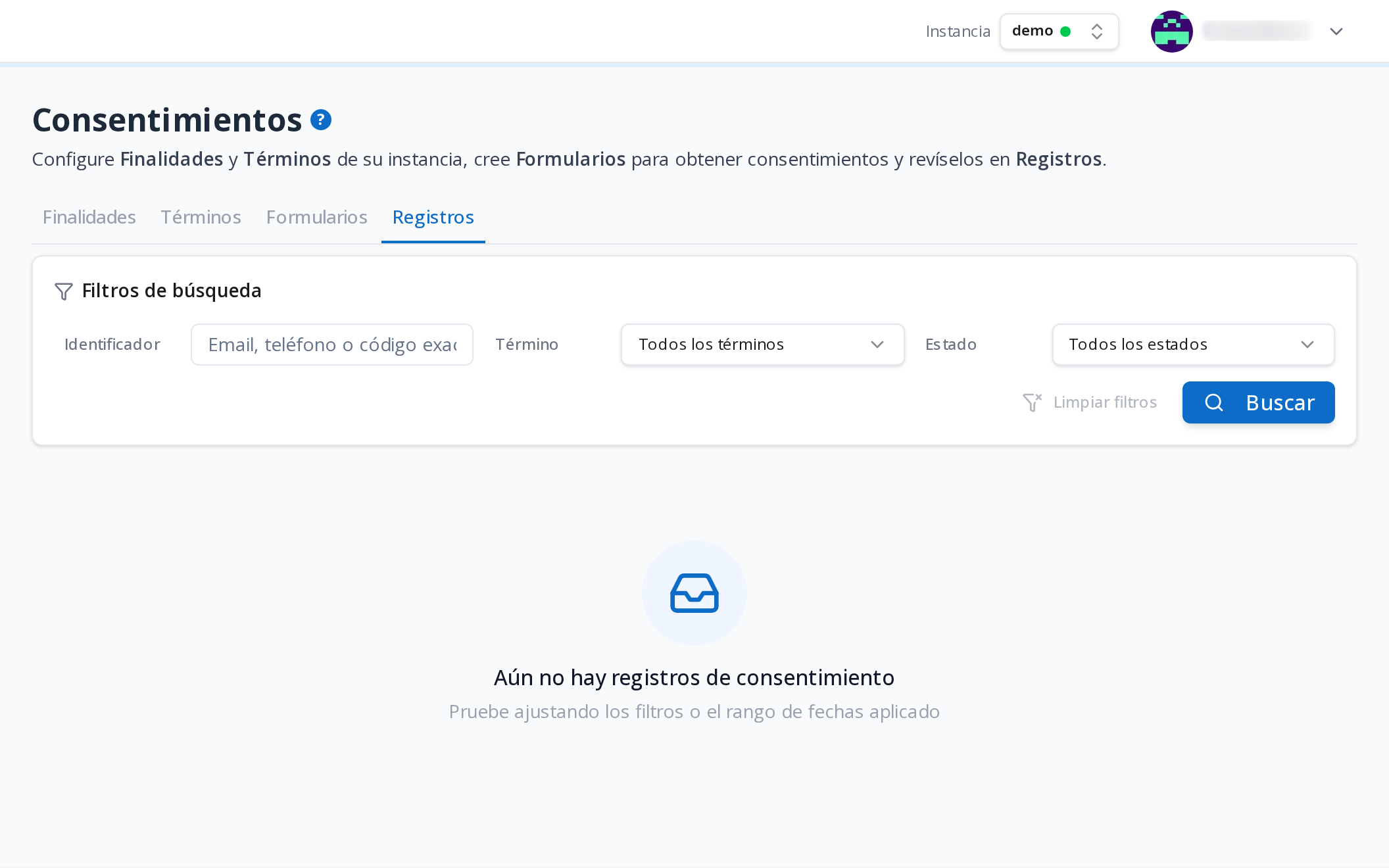Select the Registros tab
1389x868 pixels.
(433, 217)
